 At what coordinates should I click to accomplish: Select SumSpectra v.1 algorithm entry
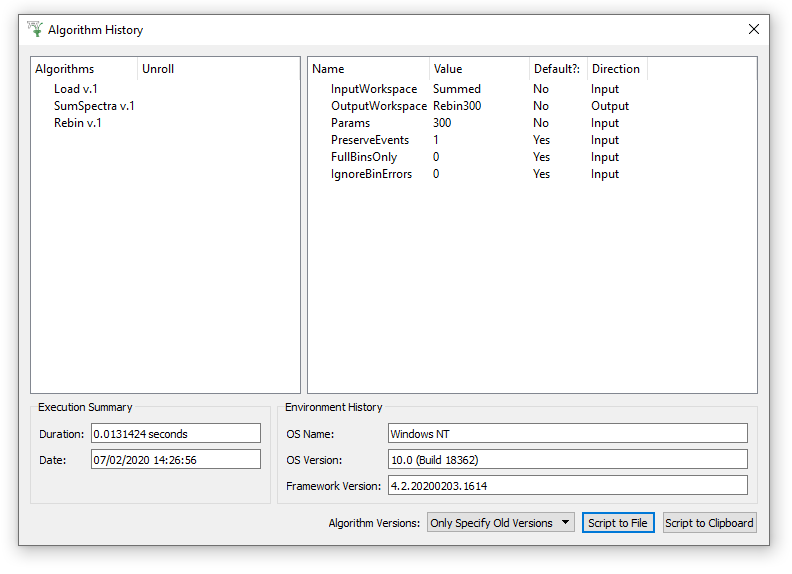tap(94, 106)
